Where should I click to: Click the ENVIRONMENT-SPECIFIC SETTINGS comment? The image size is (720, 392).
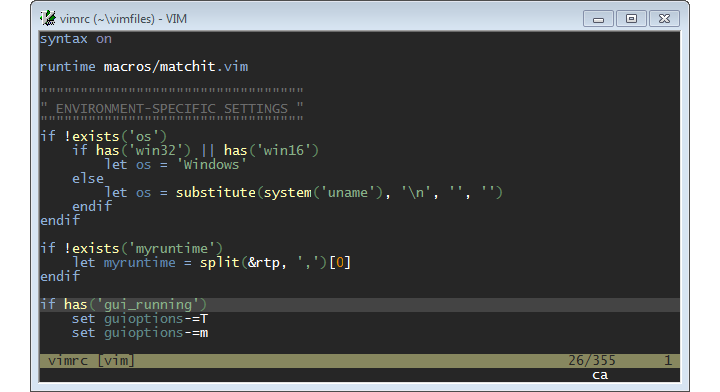pos(172,109)
